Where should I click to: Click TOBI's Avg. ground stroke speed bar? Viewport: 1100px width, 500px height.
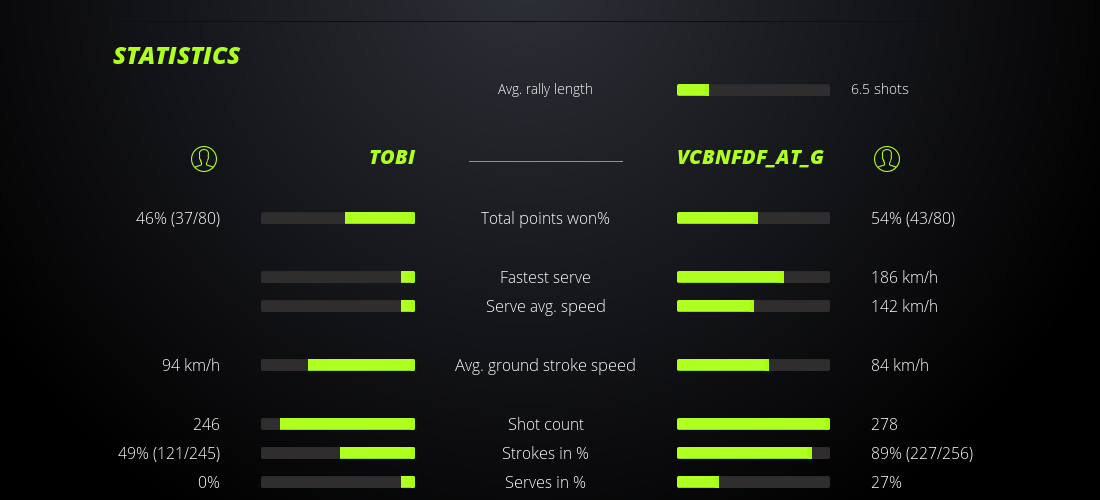(x=338, y=365)
